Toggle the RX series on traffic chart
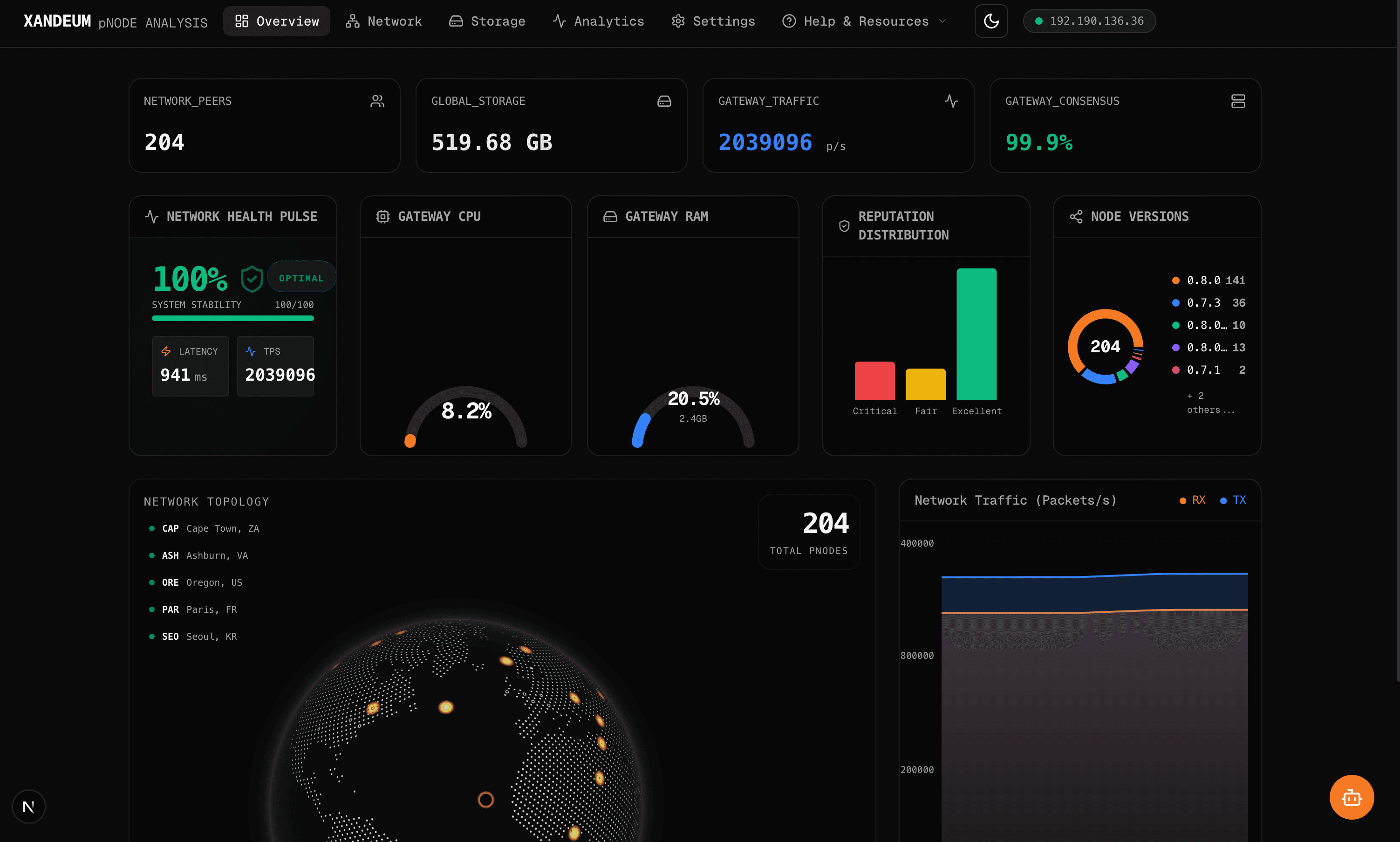Image resolution: width=1400 pixels, height=842 pixels. 1193,500
